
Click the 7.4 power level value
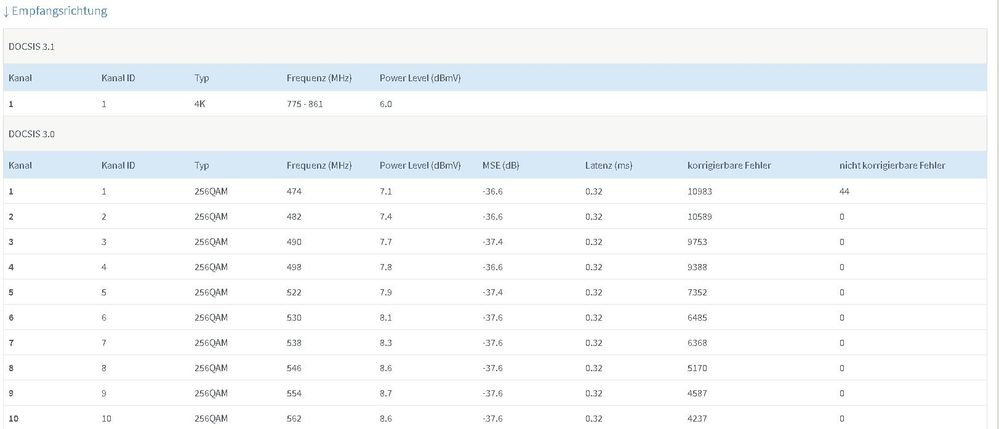pyautogui.click(x=385, y=217)
